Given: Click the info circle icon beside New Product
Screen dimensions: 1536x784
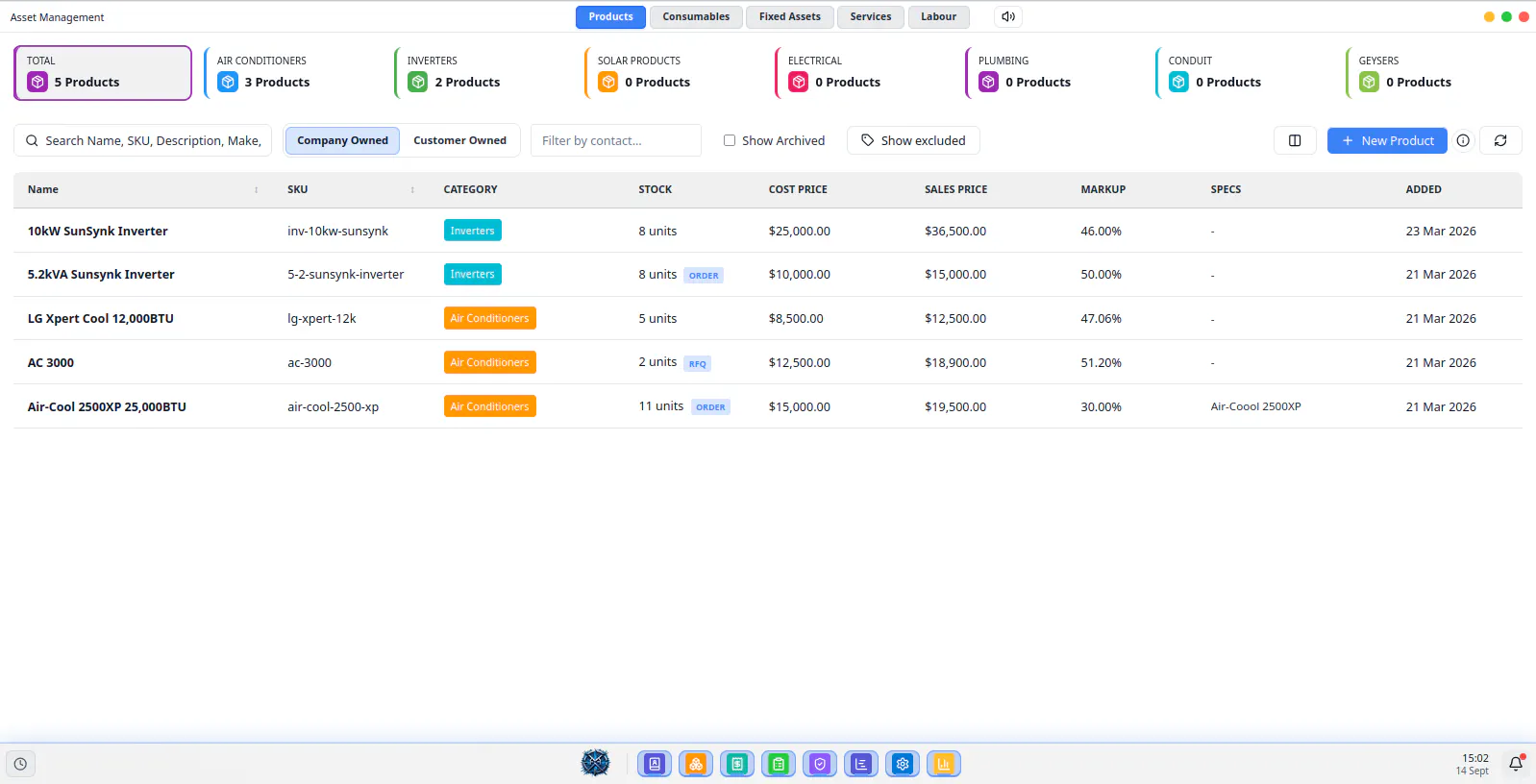Looking at the screenshot, I should [1463, 140].
